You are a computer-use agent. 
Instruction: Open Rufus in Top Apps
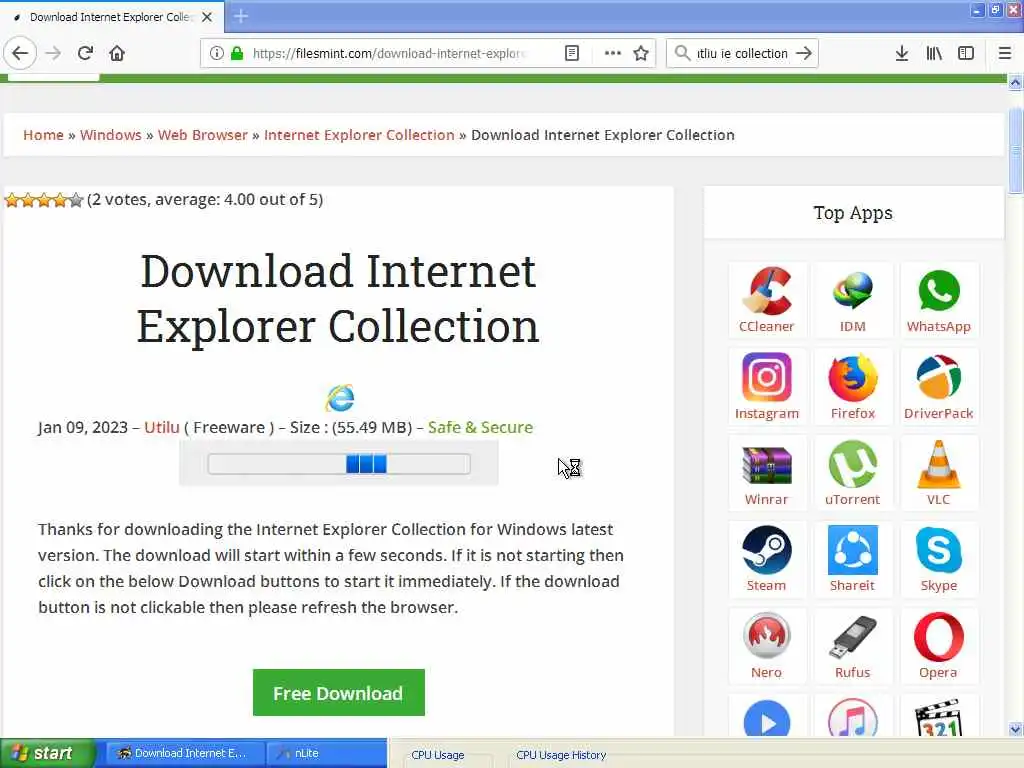pos(852,646)
